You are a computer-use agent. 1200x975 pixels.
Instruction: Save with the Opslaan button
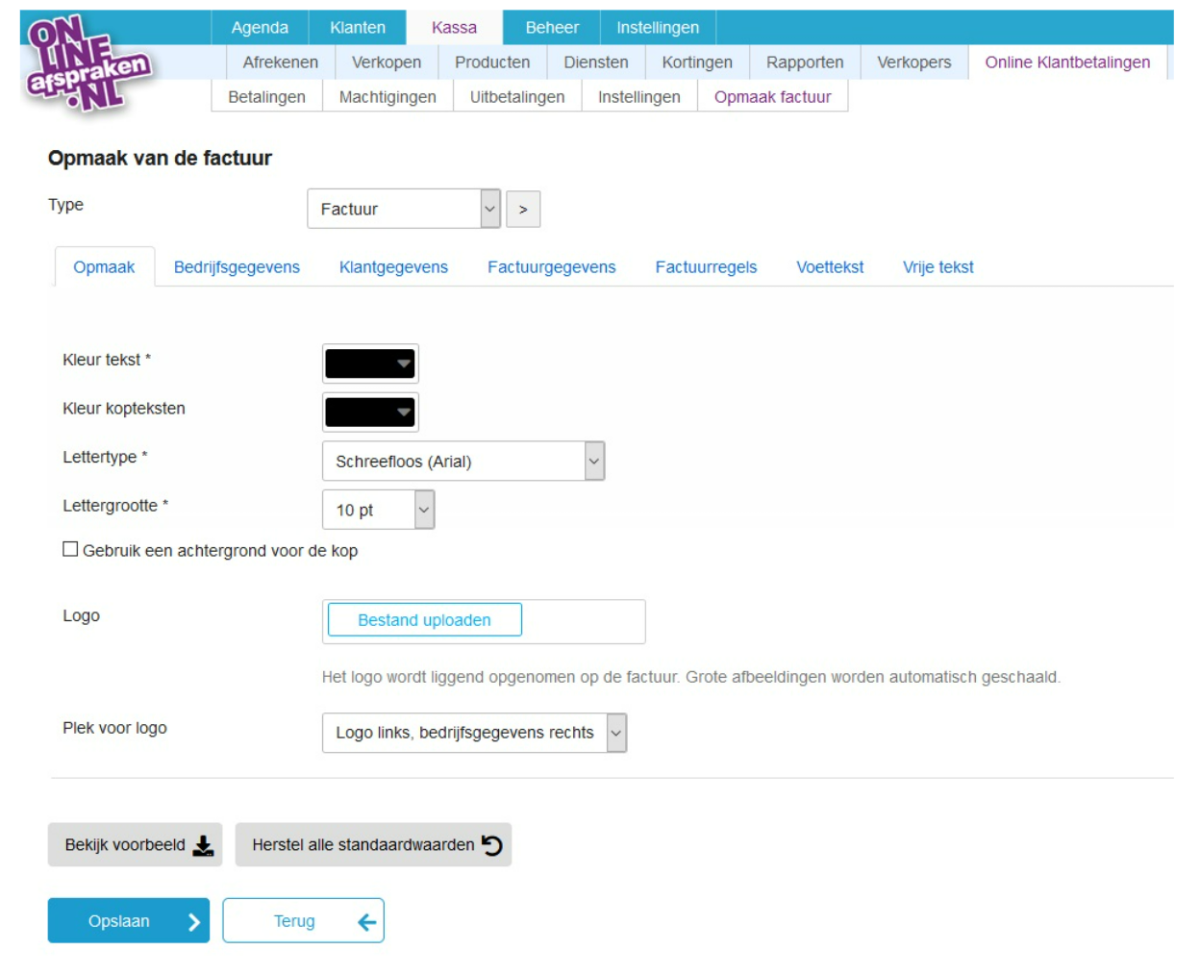[x=129, y=921]
